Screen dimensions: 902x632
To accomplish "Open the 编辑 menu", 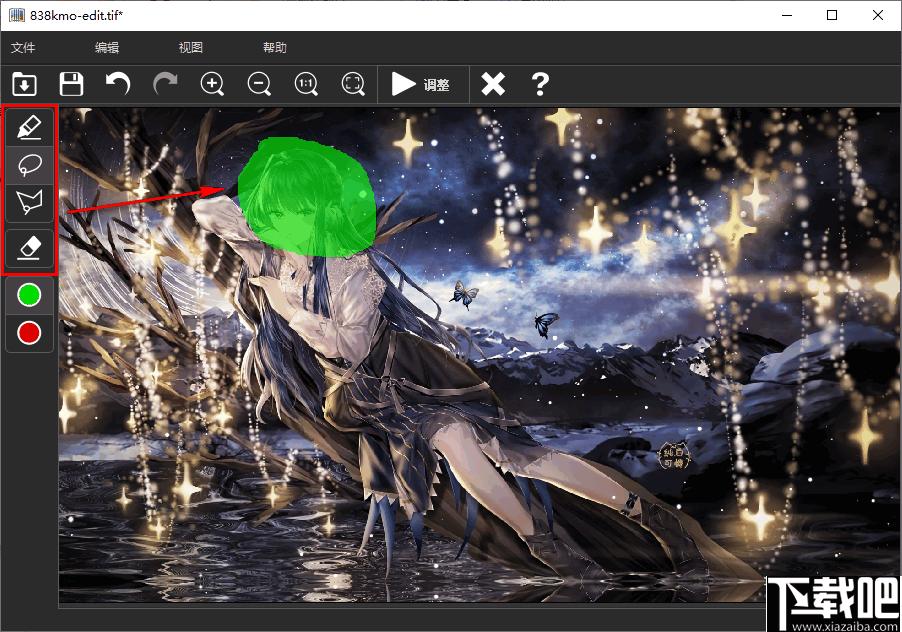I will click(x=107, y=48).
